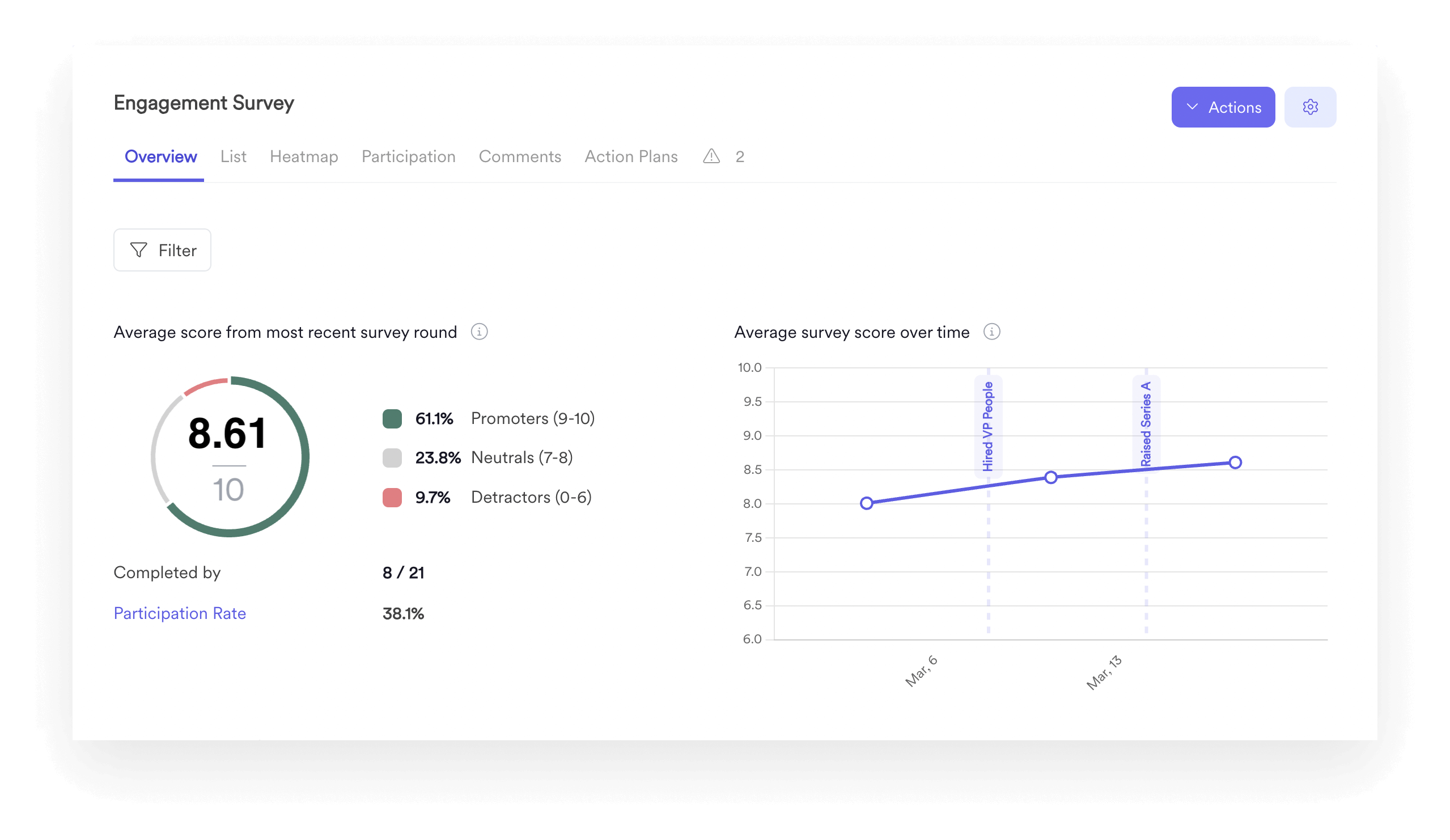Click the List tab
Screen dimensions: 1450x840
pos(232,156)
